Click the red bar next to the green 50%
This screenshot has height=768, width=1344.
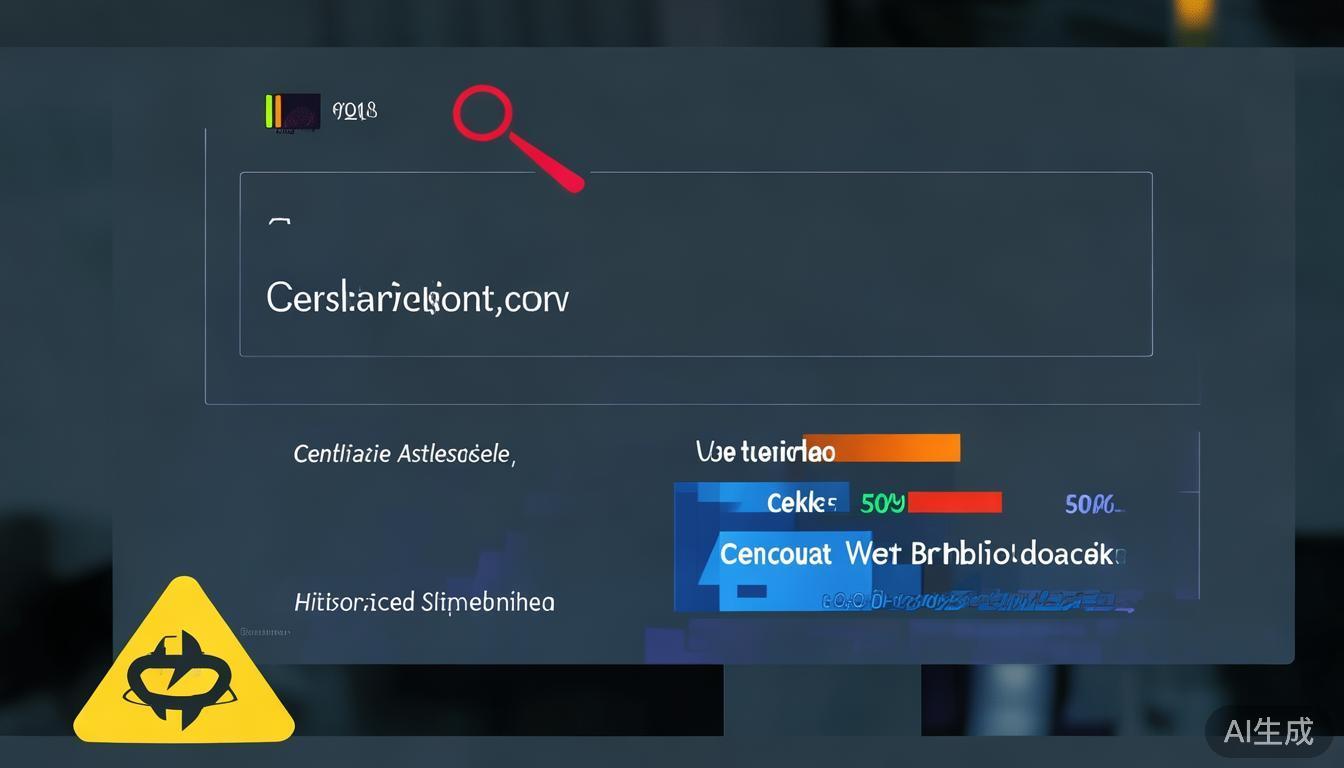pyautogui.click(x=954, y=502)
